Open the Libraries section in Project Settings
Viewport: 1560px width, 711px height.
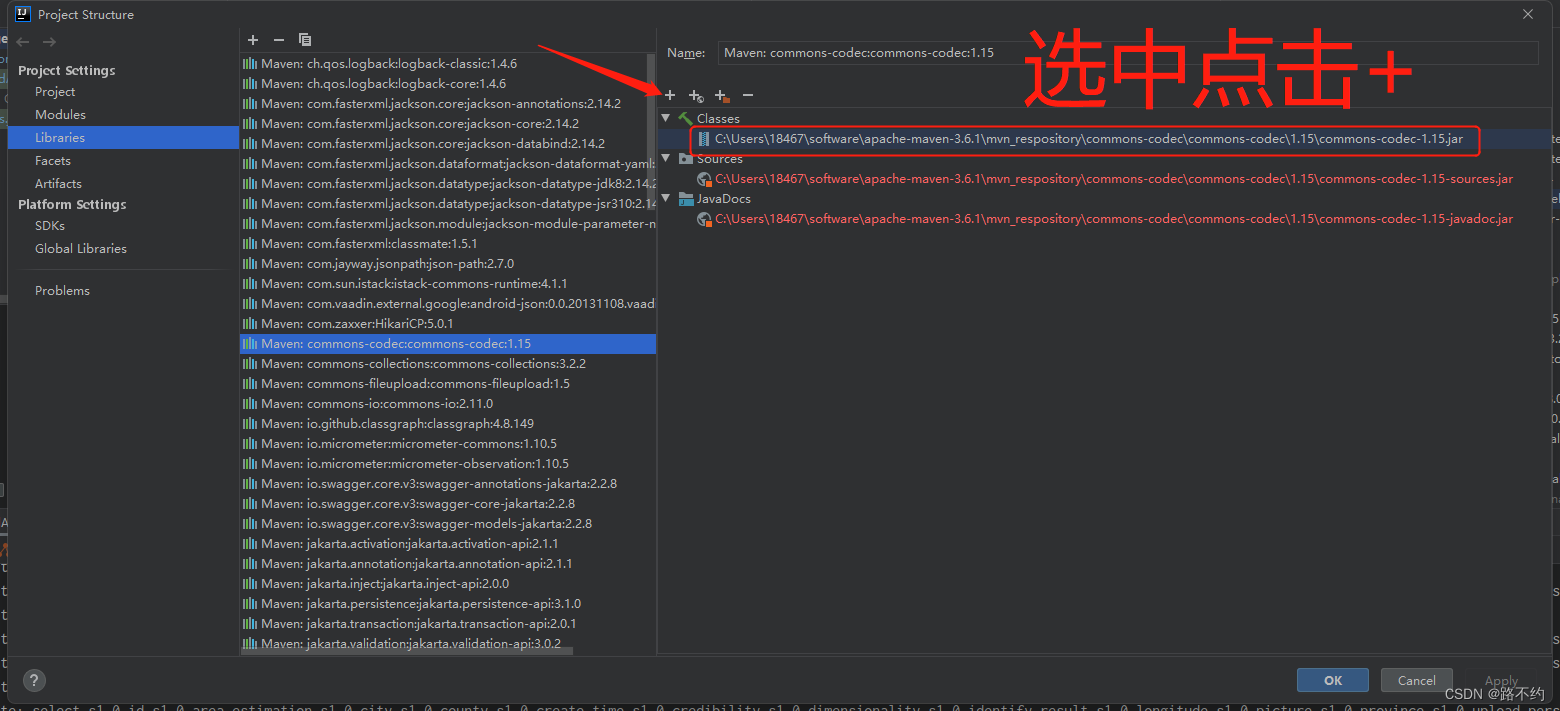(62, 137)
